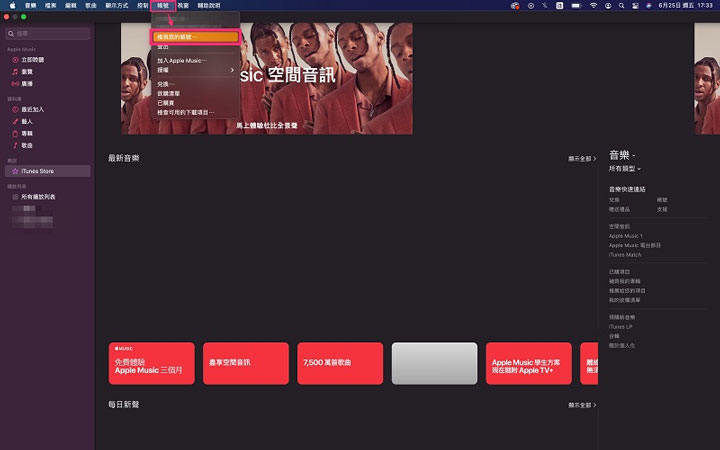Open the 顯示方式 (View) menu
Image resolution: width=720 pixels, height=450 pixels.
click(x=117, y=6)
